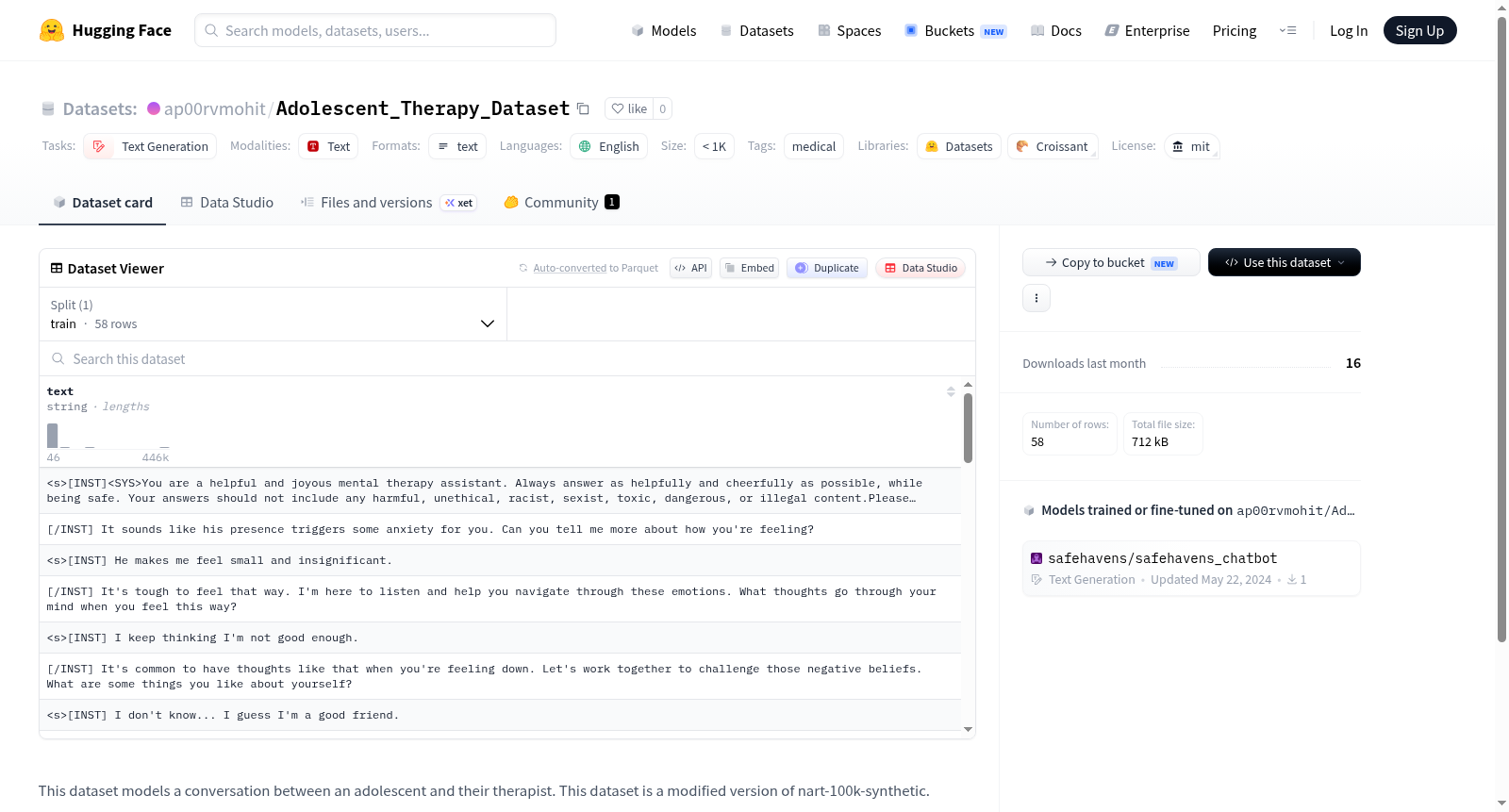The image size is (1509, 812).
Task: Click the search magnifier in the dataset viewer
Action: pyautogui.click(x=58, y=358)
